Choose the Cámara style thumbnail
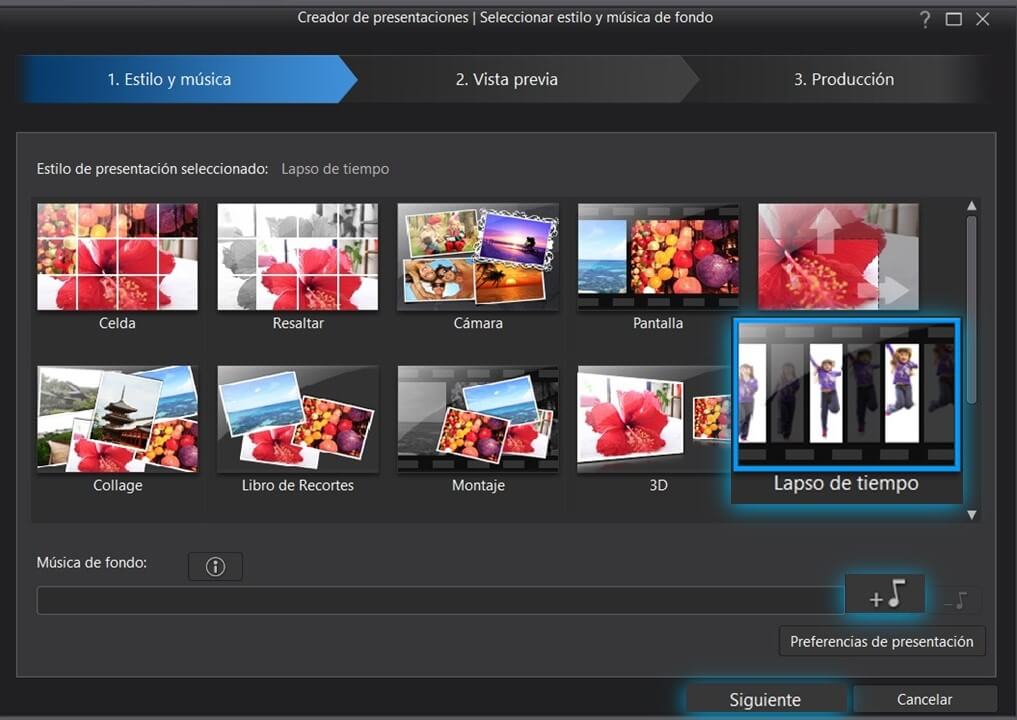 pyautogui.click(x=478, y=257)
